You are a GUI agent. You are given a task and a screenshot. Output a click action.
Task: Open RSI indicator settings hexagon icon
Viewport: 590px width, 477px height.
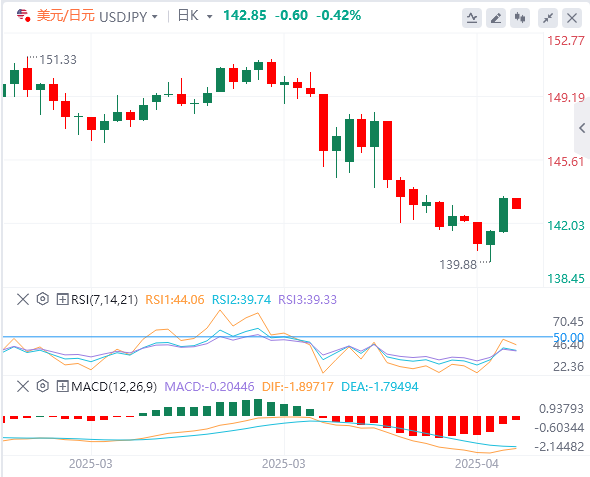[x=43, y=299]
